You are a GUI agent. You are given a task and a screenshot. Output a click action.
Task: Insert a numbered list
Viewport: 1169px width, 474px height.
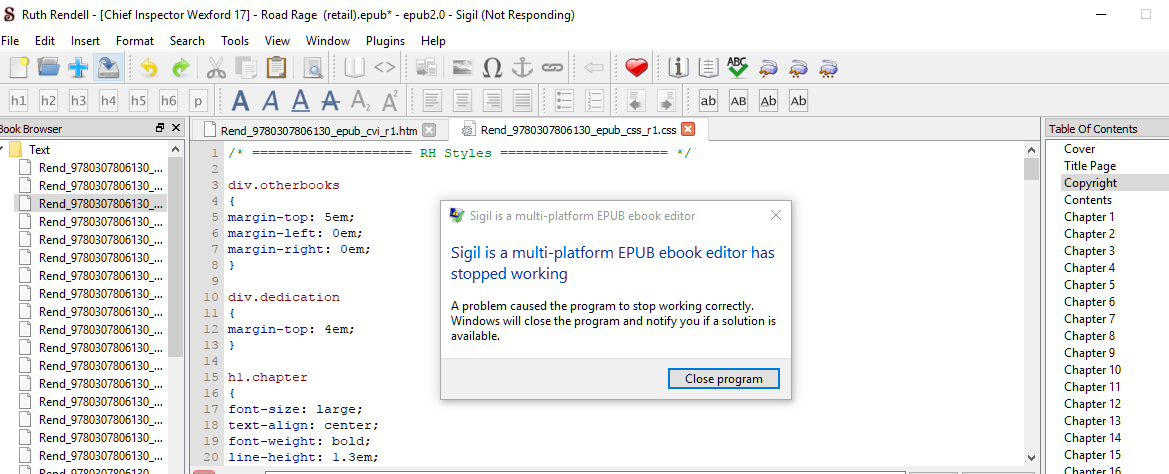coord(594,101)
